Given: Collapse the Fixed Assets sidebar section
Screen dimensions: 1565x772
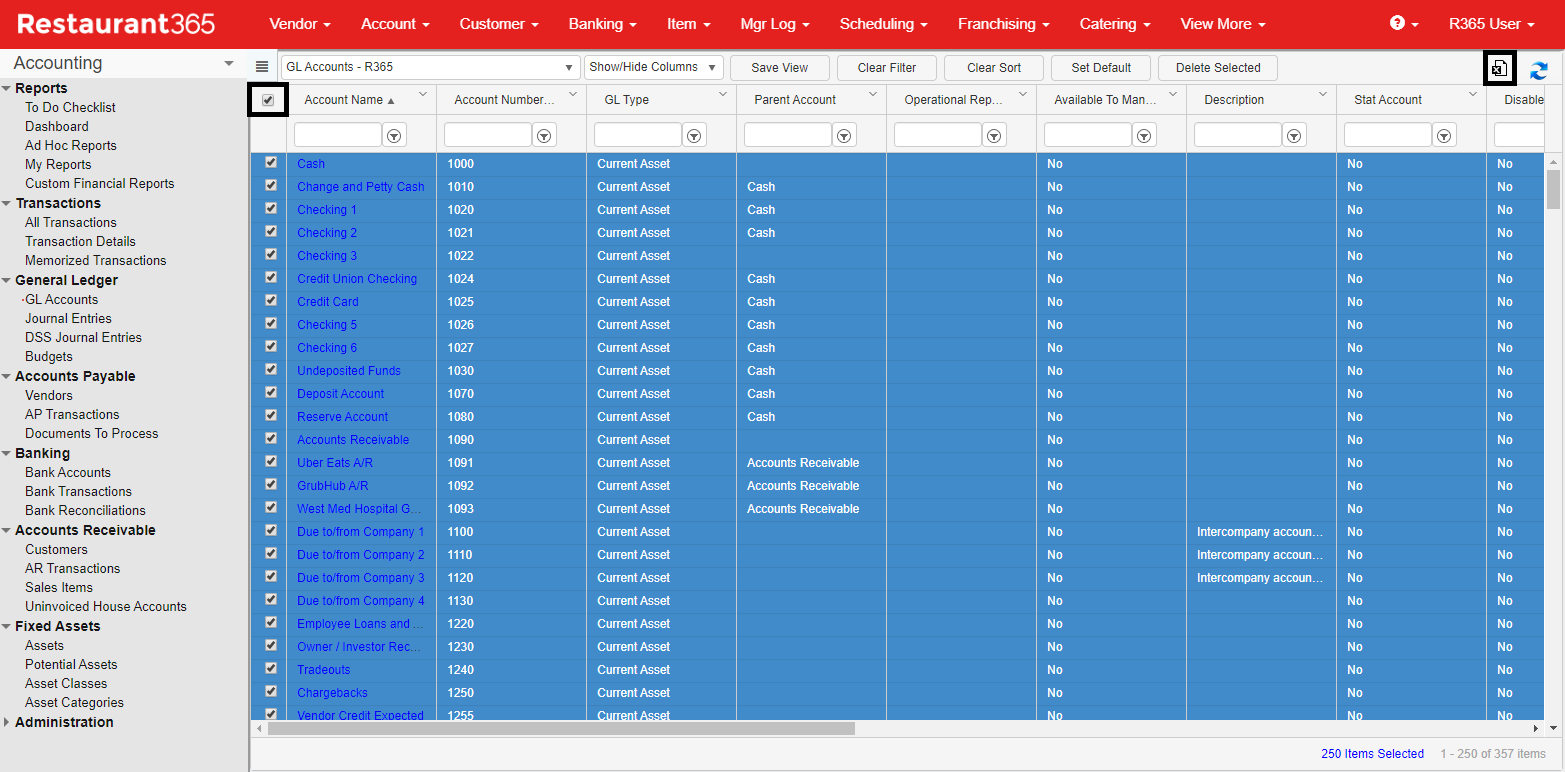Looking at the screenshot, I should tap(7, 626).
